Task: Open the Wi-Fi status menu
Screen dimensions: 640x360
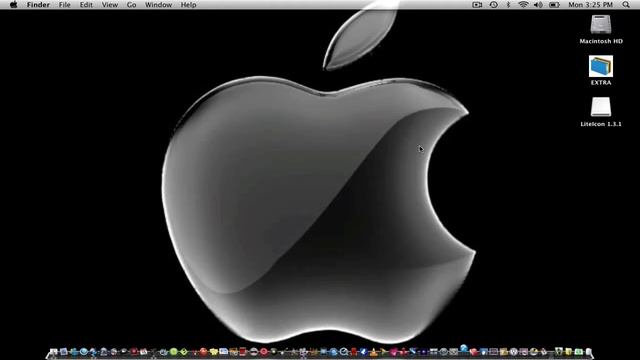Action: point(523,5)
